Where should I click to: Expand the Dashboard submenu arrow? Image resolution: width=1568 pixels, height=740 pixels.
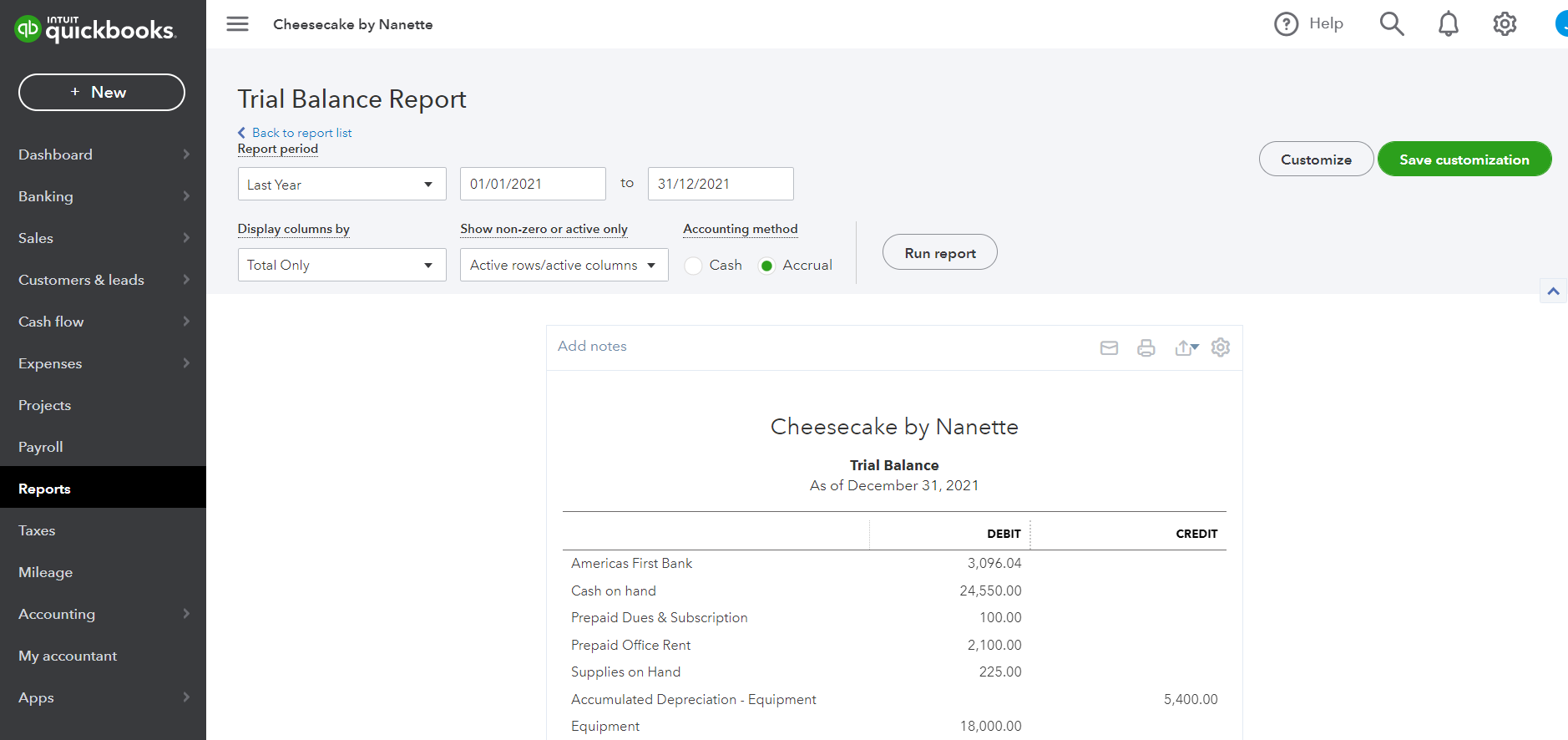pyautogui.click(x=186, y=155)
